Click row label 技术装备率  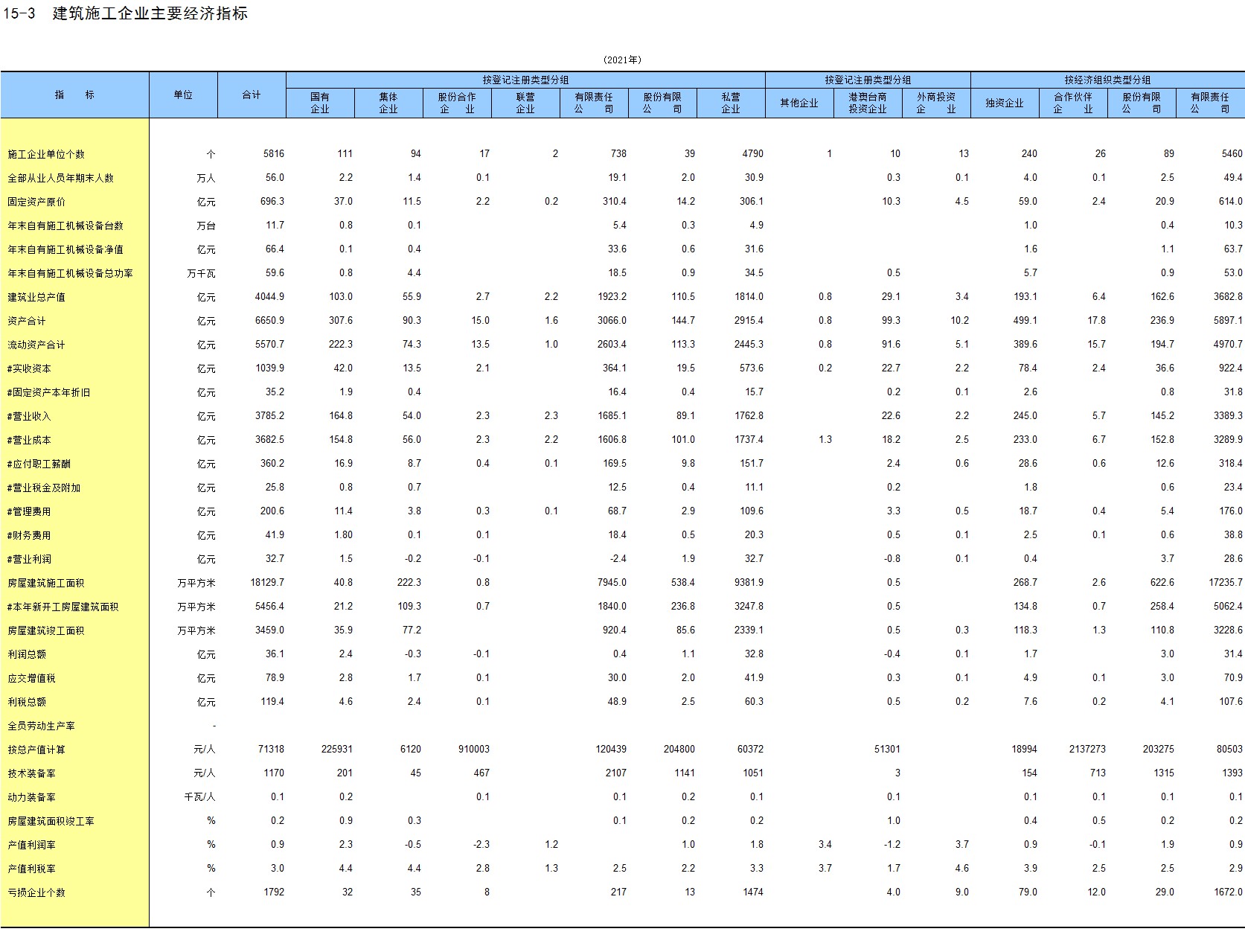31,773
